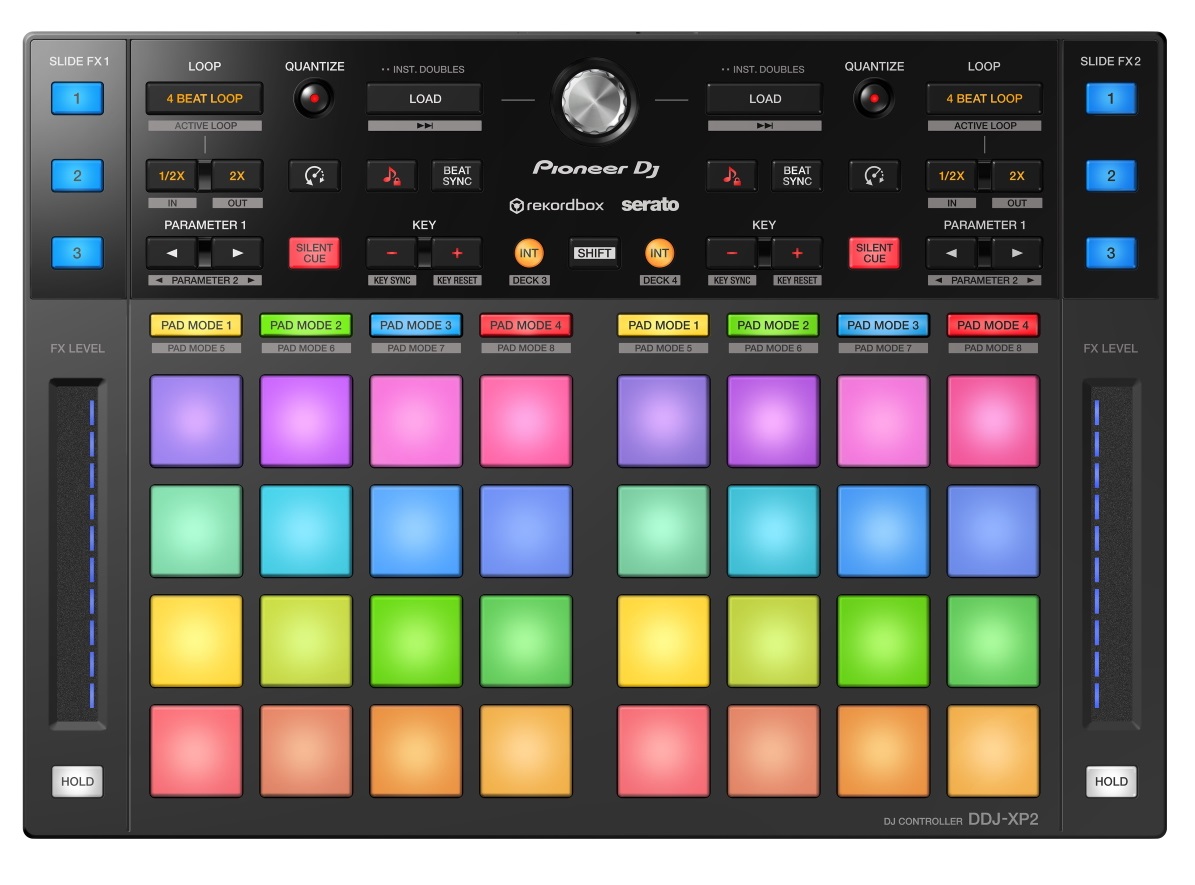Viewport: 1195px width, 885px height.
Task: Engage the Hold button under Slide FX2 strip
Action: (1111, 781)
